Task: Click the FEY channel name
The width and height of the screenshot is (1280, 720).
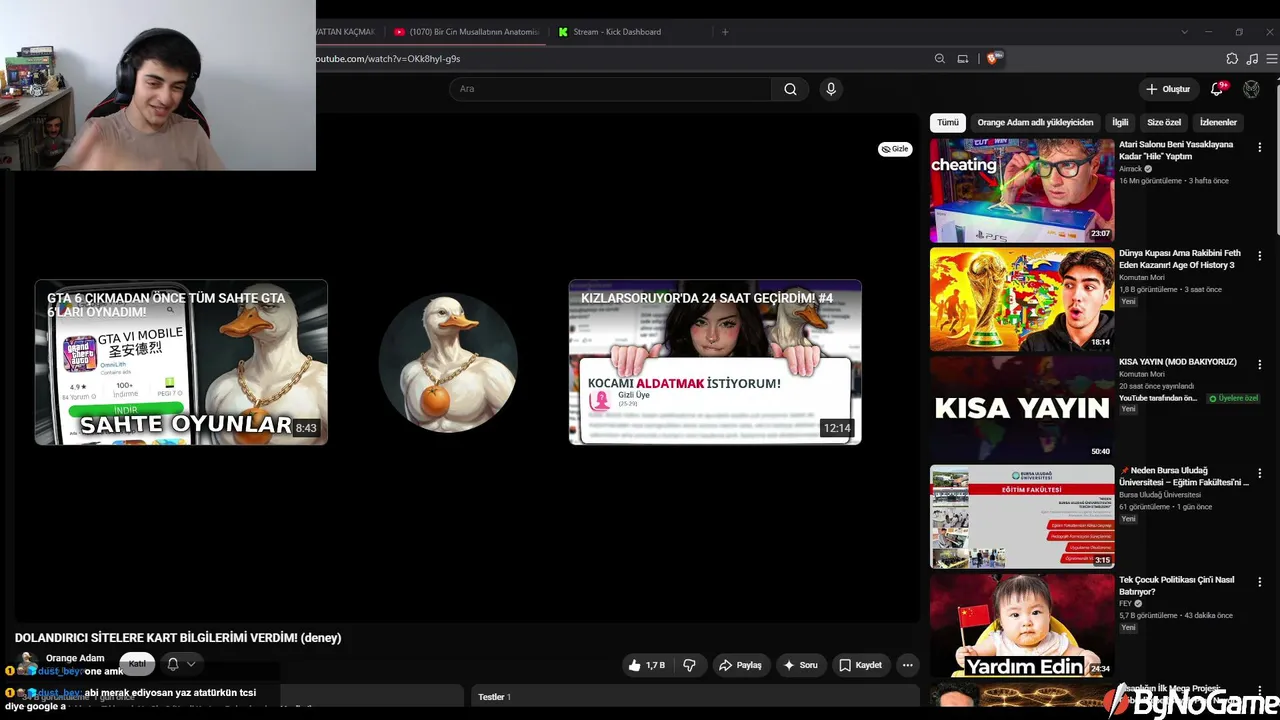Action: [1125, 604]
